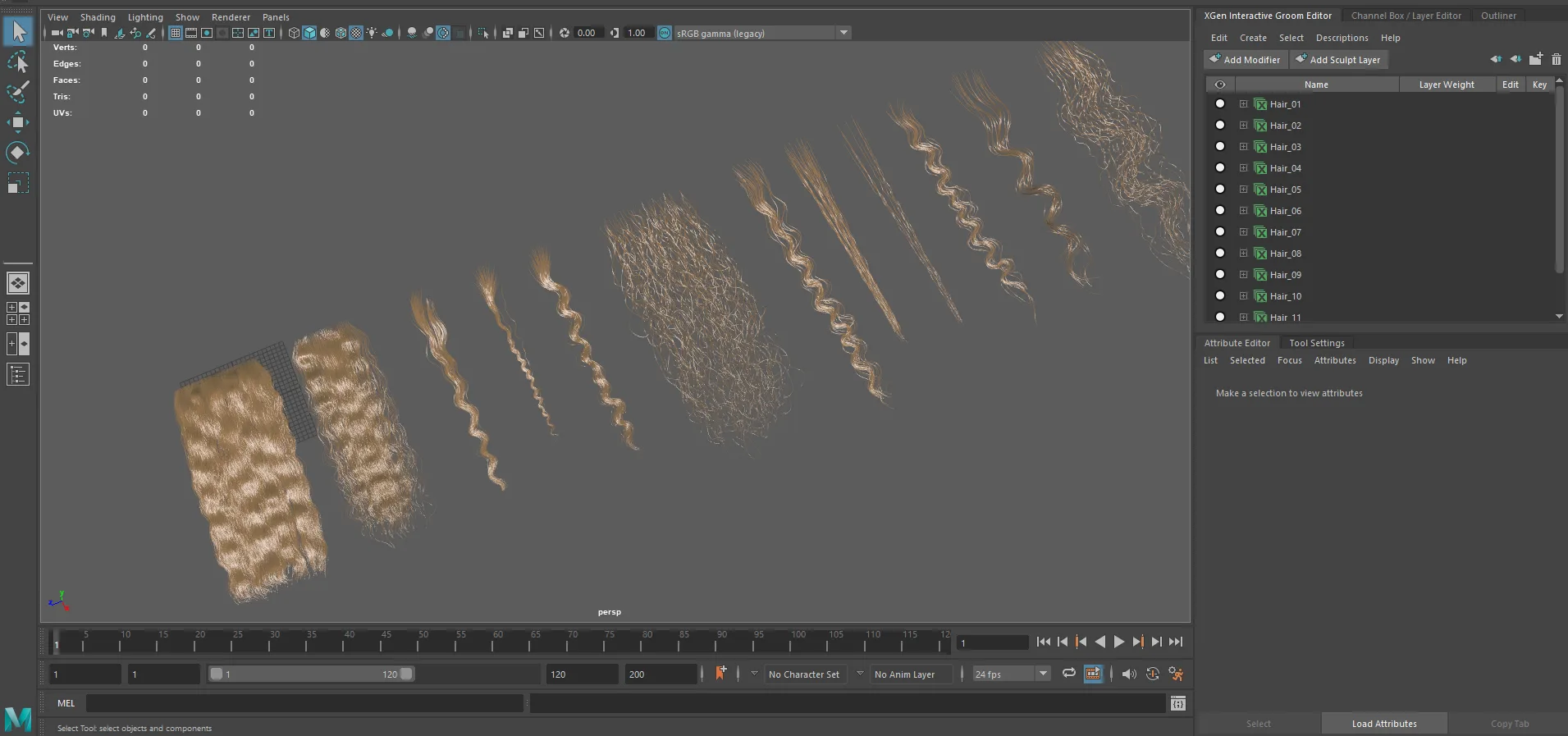The height and width of the screenshot is (736, 1568).
Task: Expand the Hair_07 description
Action: pyautogui.click(x=1243, y=232)
